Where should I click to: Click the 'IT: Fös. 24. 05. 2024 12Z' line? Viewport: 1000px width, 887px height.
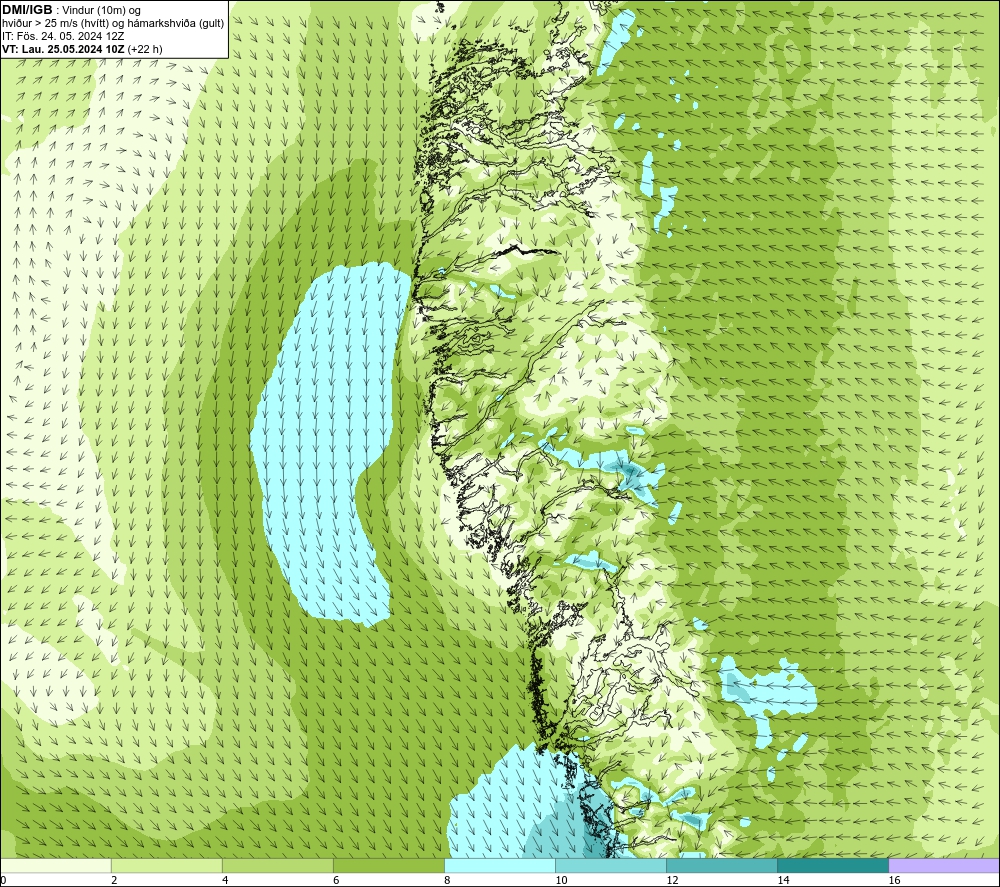(63, 36)
